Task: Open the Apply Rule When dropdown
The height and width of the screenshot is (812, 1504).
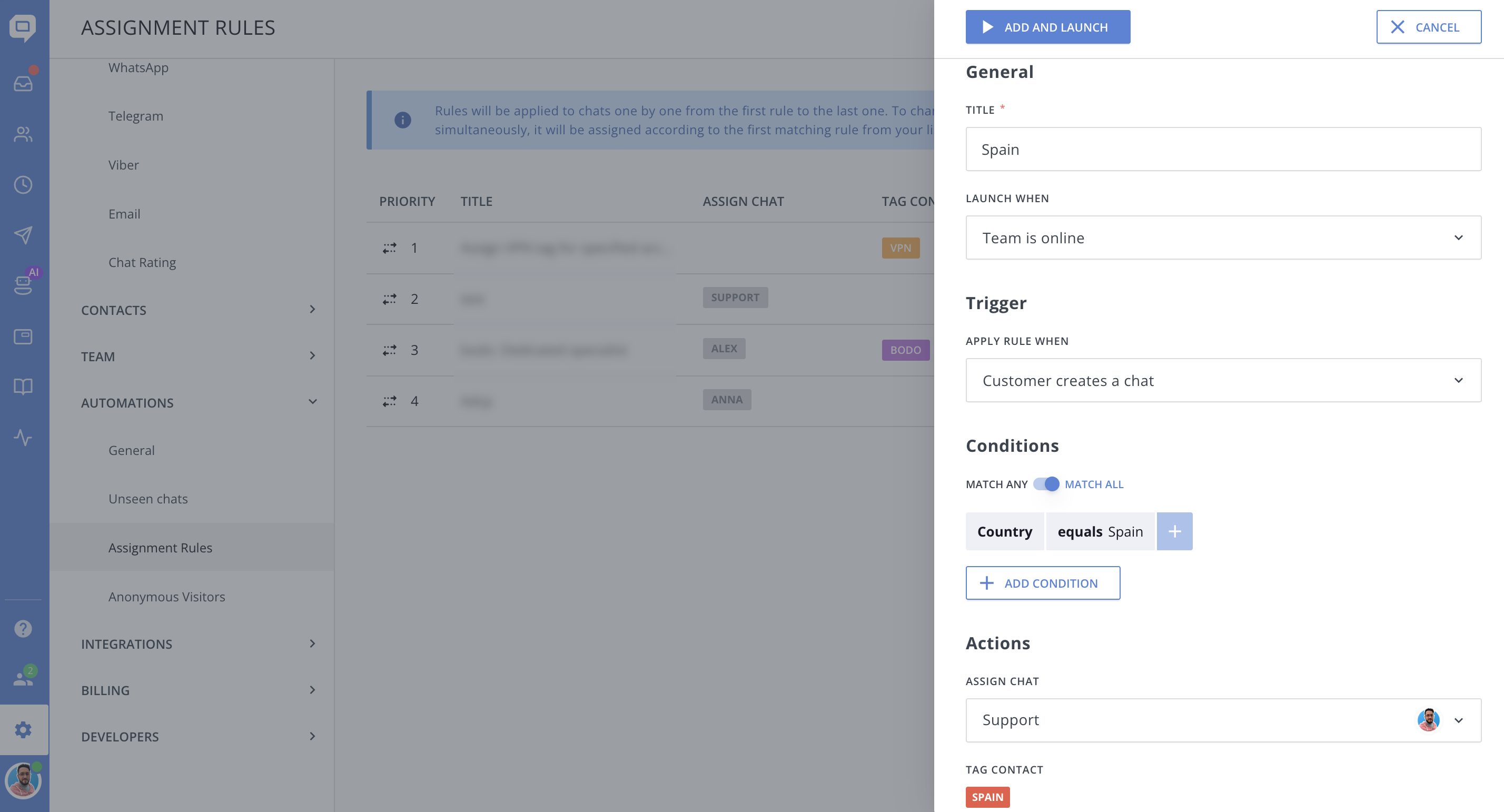Action: tap(1223, 380)
